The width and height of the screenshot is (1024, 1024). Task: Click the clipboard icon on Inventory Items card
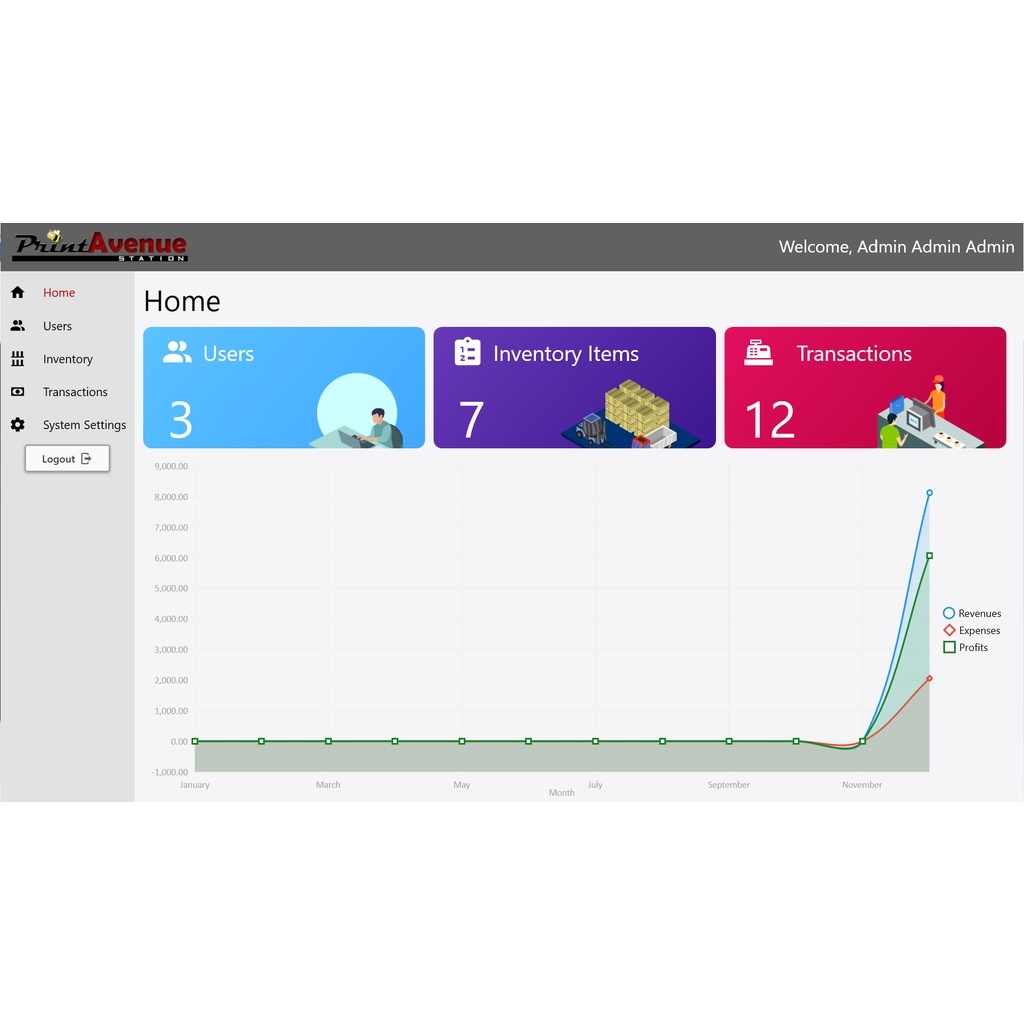click(467, 352)
